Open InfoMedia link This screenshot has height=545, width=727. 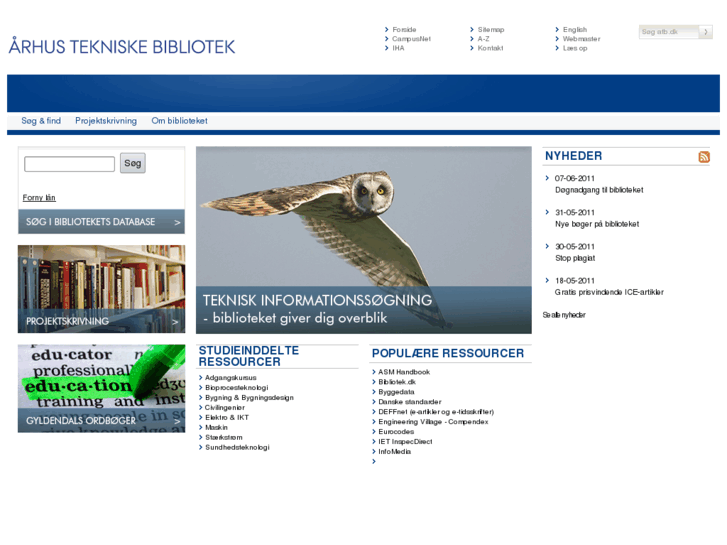click(394, 452)
